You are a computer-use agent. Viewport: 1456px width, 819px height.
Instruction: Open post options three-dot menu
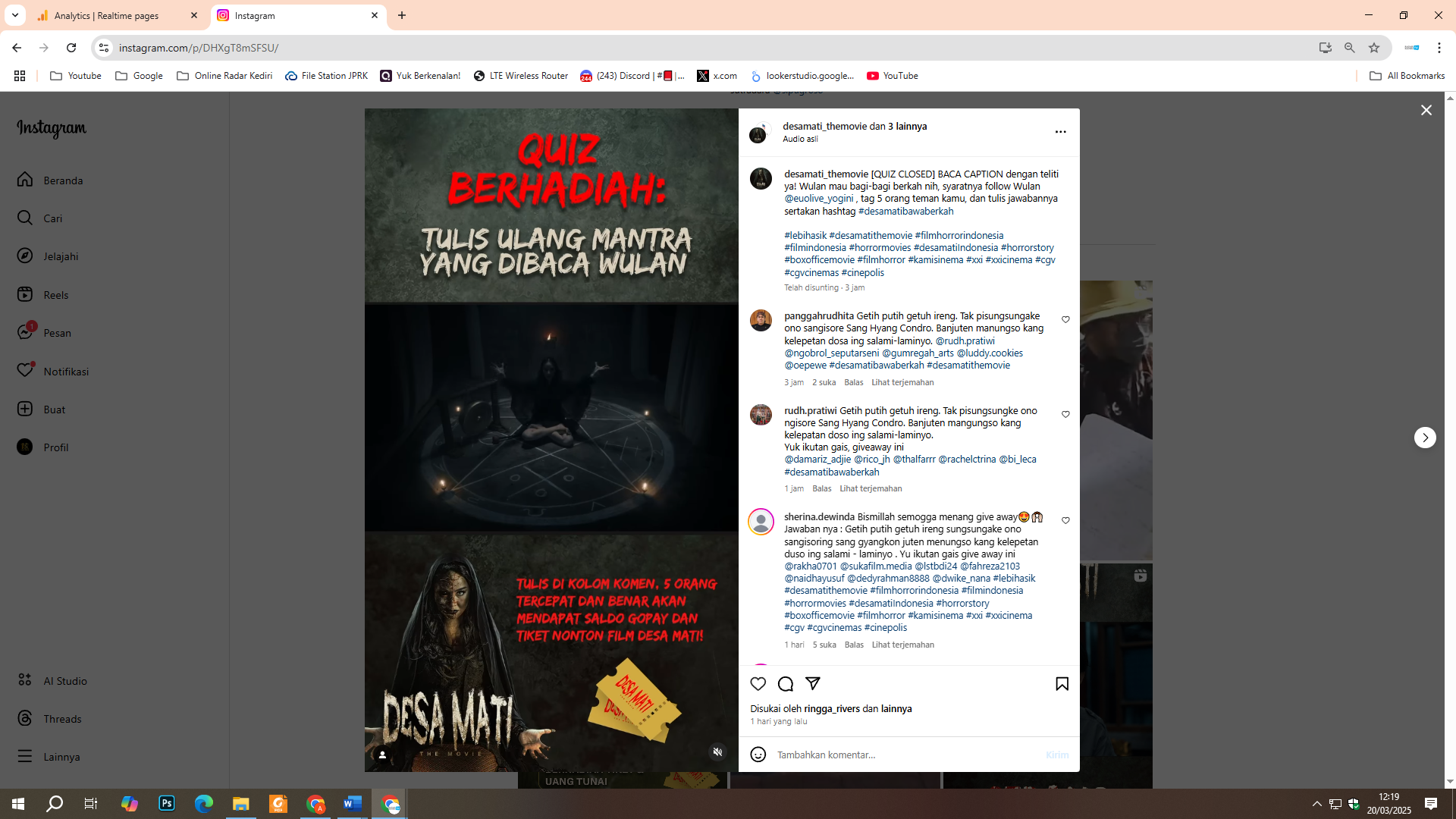point(1060,131)
